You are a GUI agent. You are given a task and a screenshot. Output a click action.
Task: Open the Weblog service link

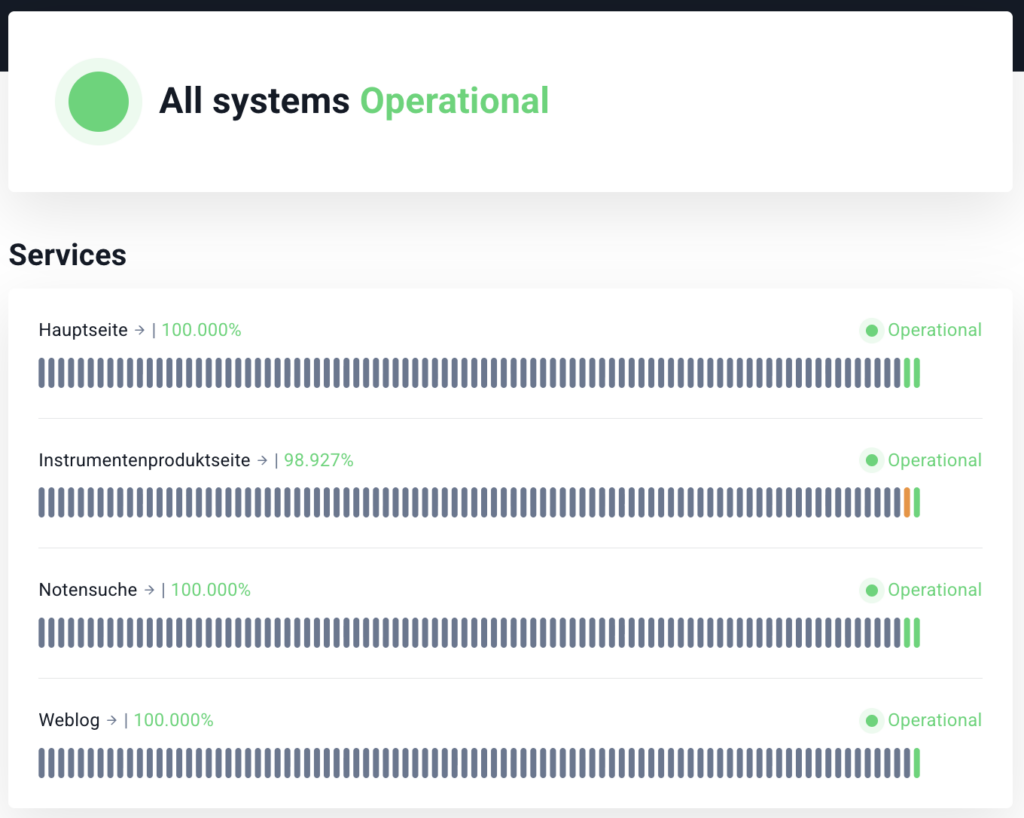click(69, 720)
